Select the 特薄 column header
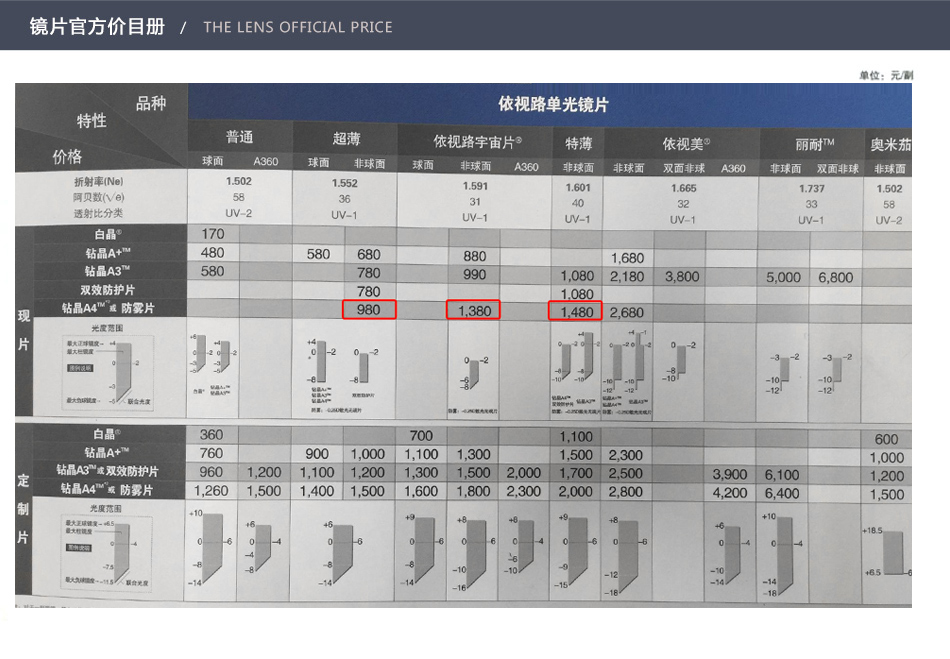Screen dimensions: 950x659 pyautogui.click(x=578, y=144)
